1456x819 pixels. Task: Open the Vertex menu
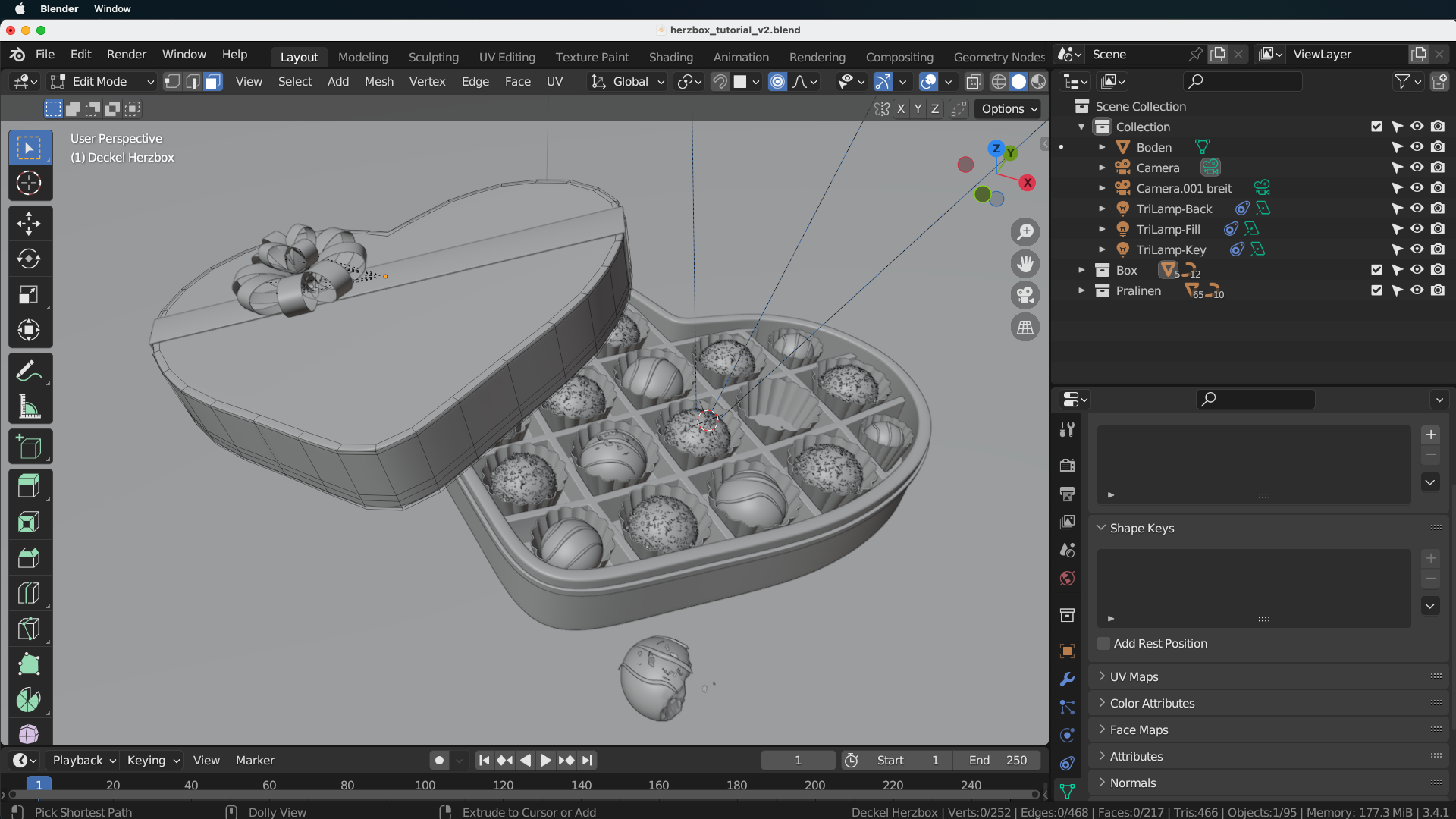coord(427,82)
